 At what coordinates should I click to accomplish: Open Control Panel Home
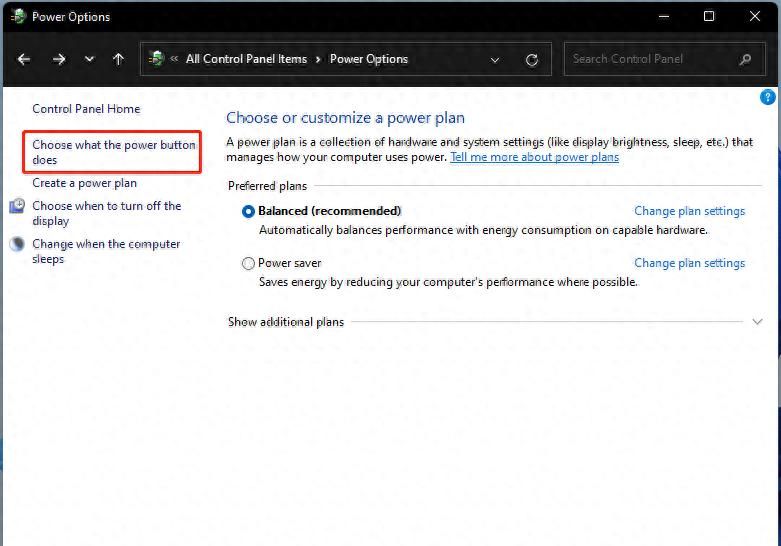[x=86, y=109]
